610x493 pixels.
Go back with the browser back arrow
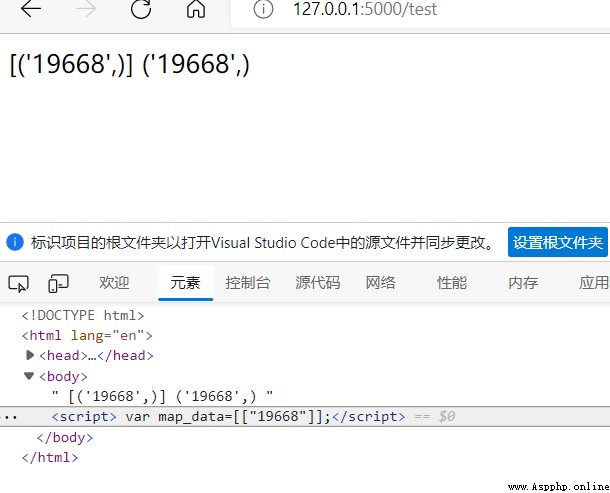(x=31, y=9)
